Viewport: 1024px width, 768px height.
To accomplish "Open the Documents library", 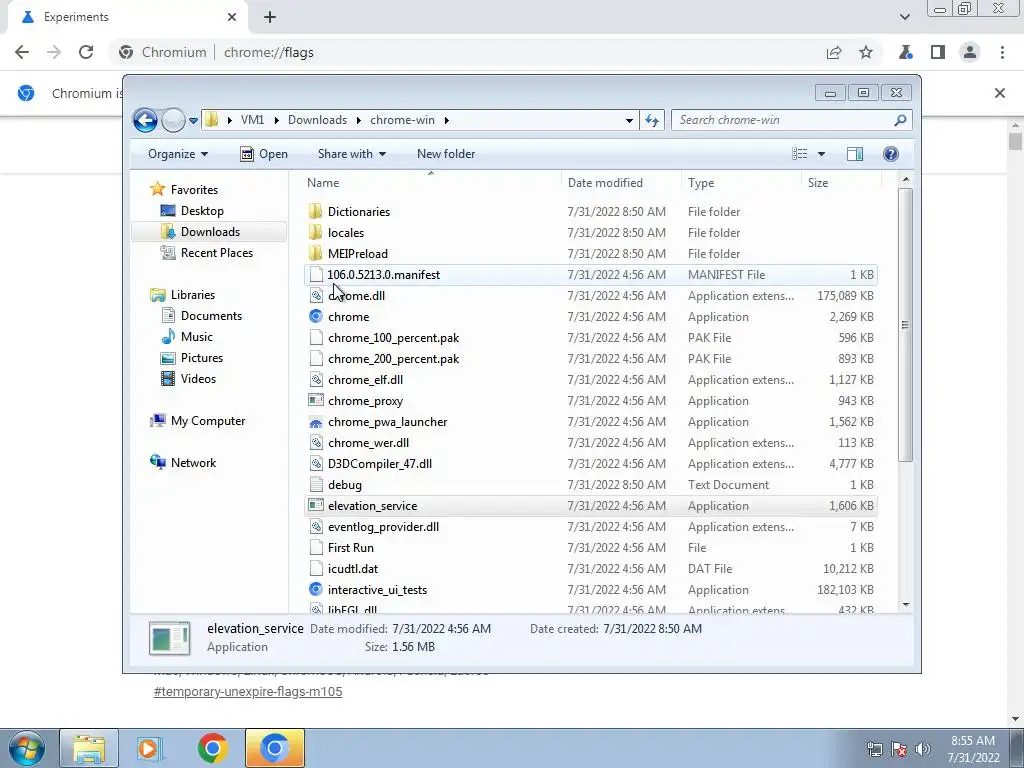I will (x=211, y=316).
